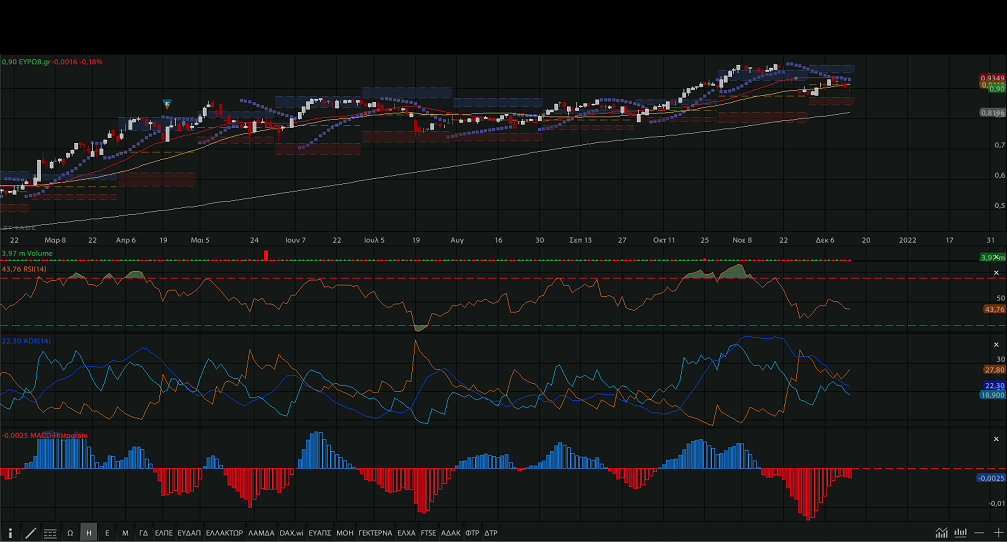Image resolution: width=1007 pixels, height=542 pixels.
Task: Close the ADX(14) indicator panel
Action: tap(995, 344)
